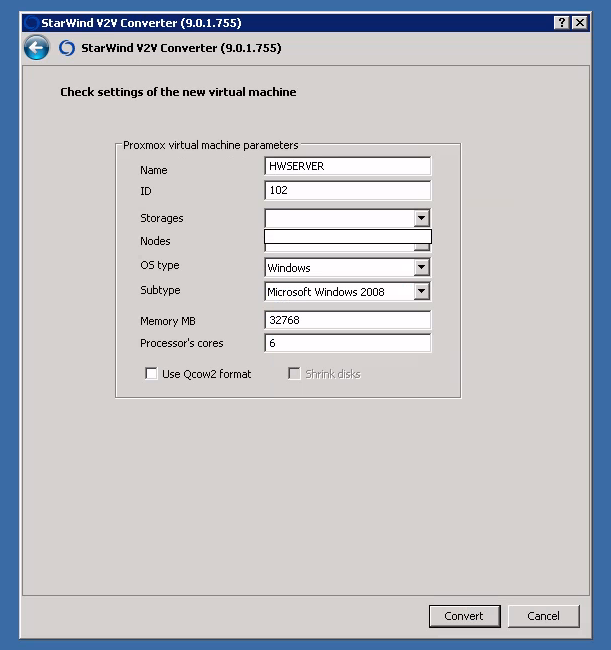Click the StarWind icon in title bar
Screen dimensions: 611x650
[x=31, y=23]
